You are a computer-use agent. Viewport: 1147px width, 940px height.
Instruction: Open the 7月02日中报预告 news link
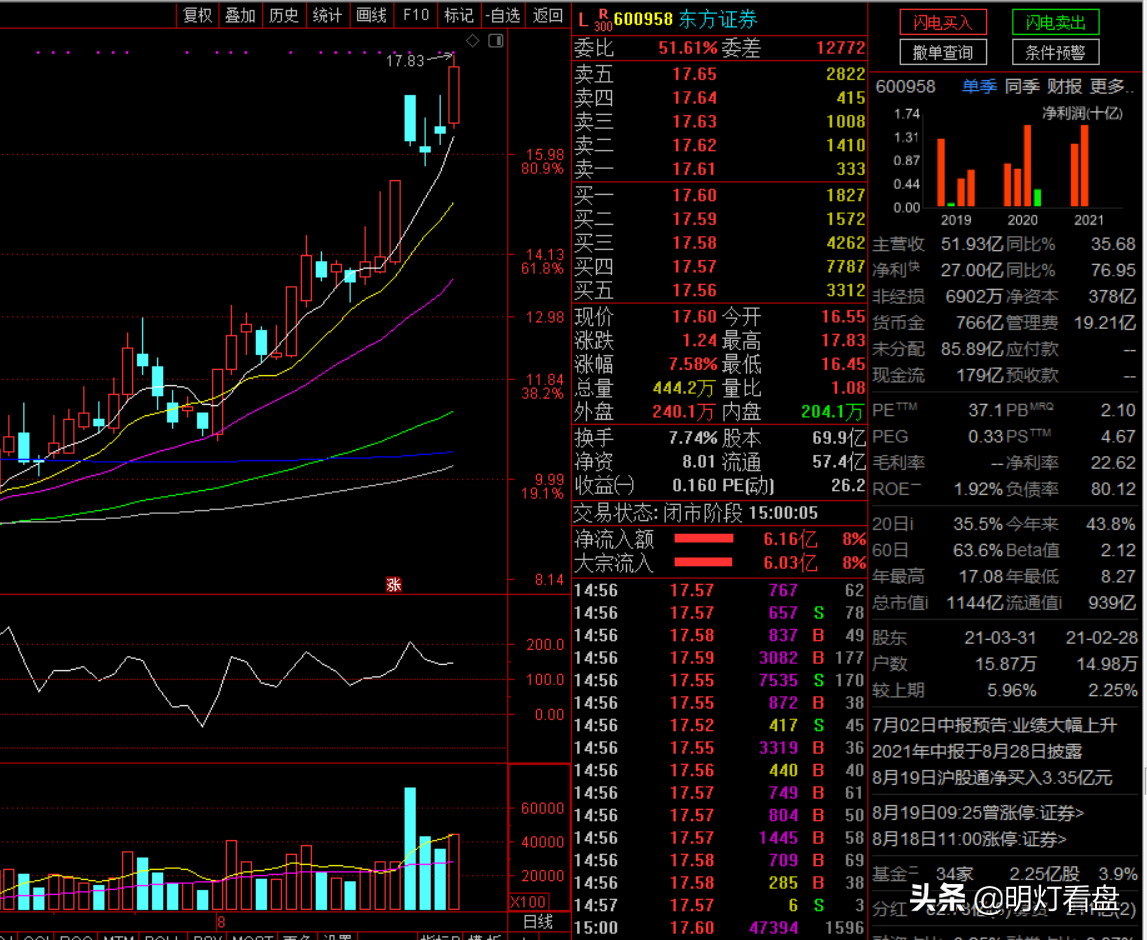tap(995, 725)
